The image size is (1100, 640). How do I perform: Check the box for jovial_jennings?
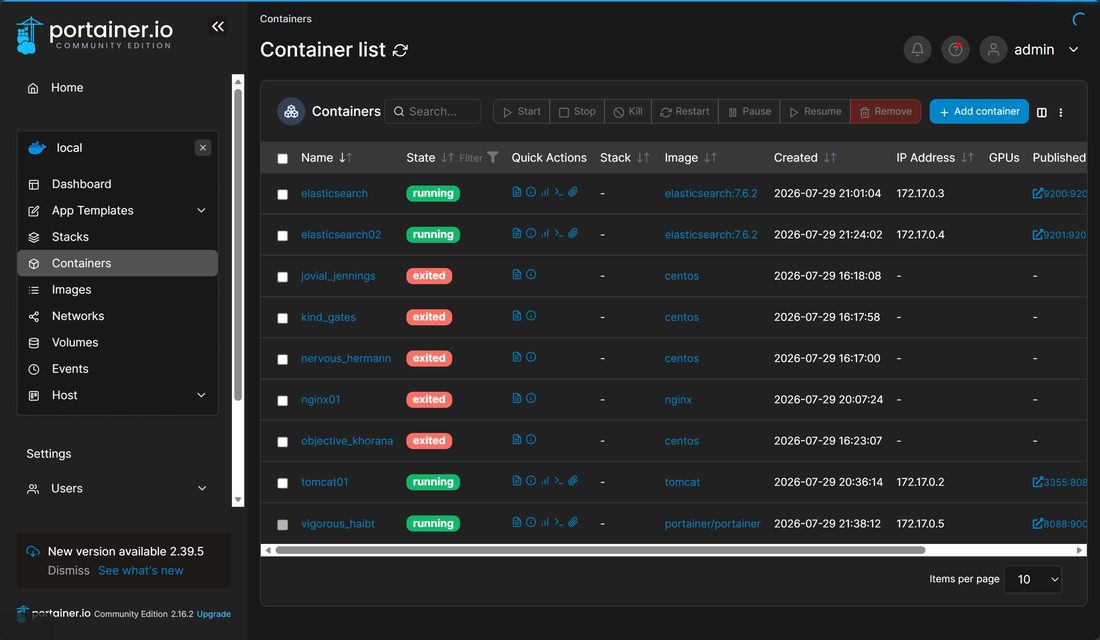coord(283,277)
